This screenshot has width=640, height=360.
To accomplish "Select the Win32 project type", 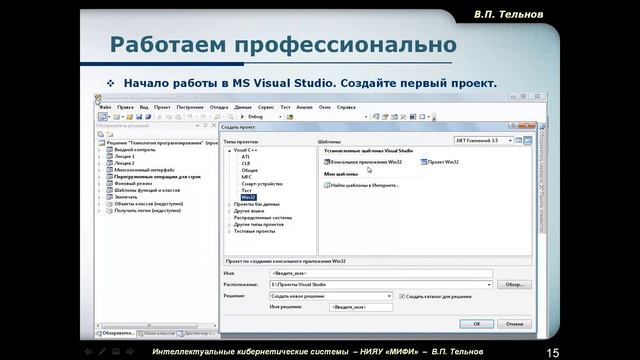I will tap(248, 197).
